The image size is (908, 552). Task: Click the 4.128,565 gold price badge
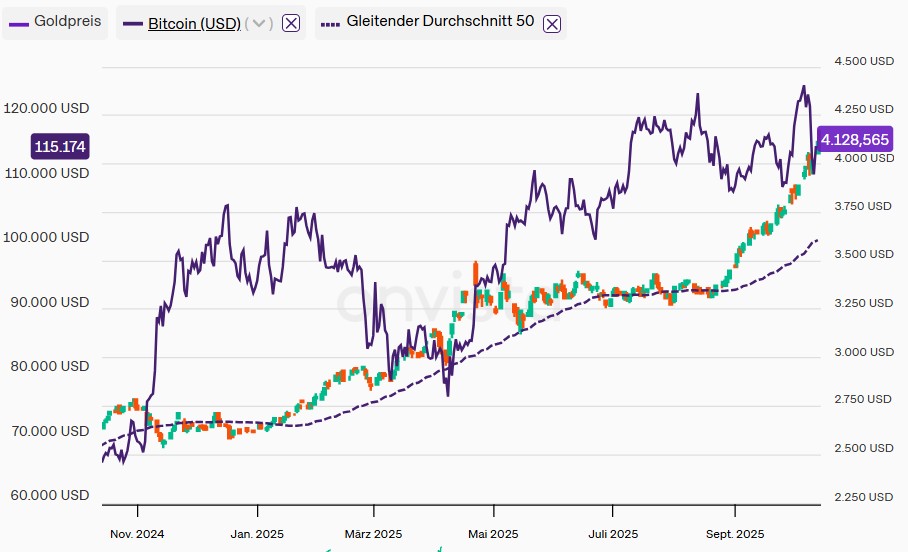coord(853,140)
